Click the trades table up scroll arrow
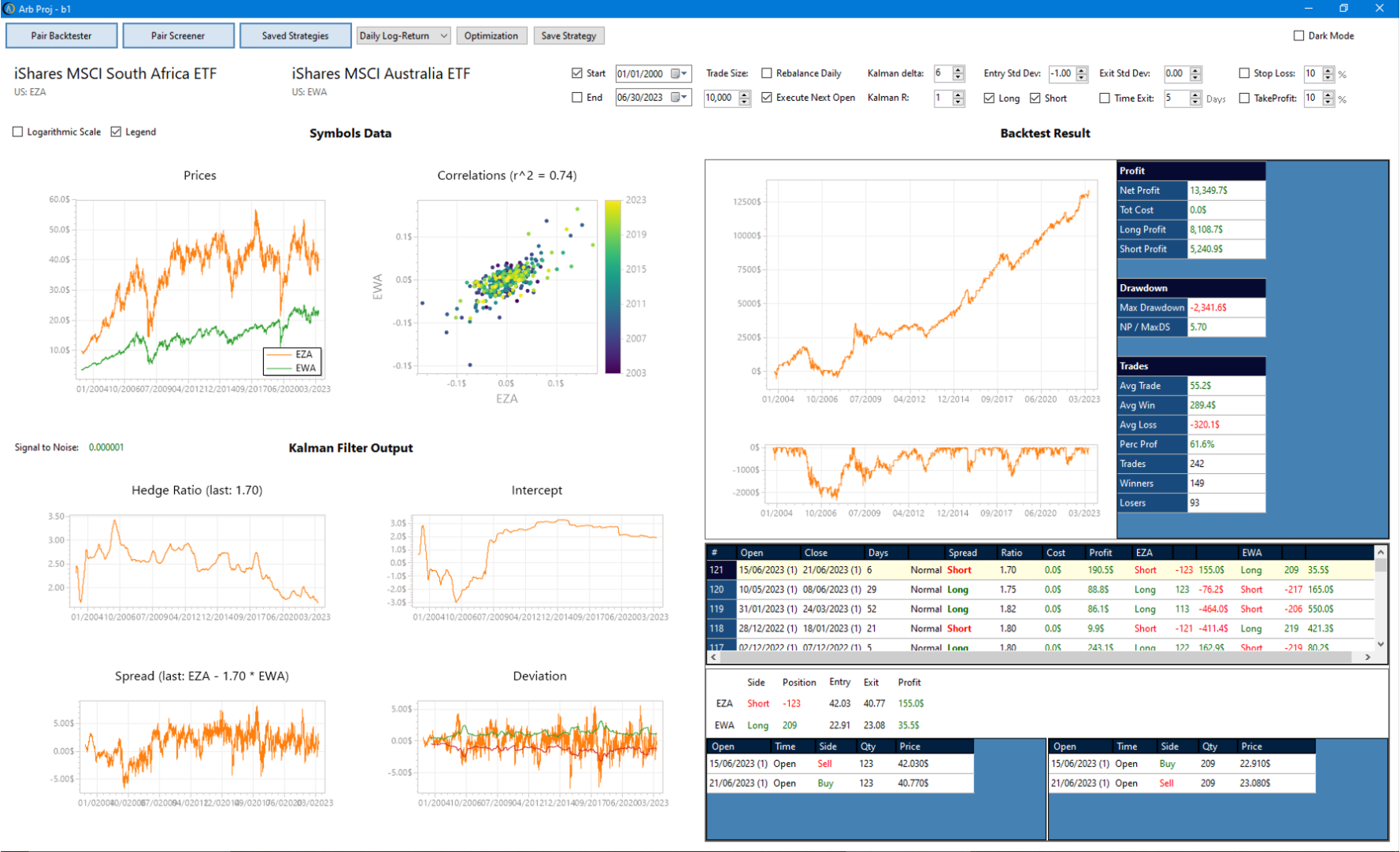This screenshot has height=852, width=1400. click(1380, 552)
